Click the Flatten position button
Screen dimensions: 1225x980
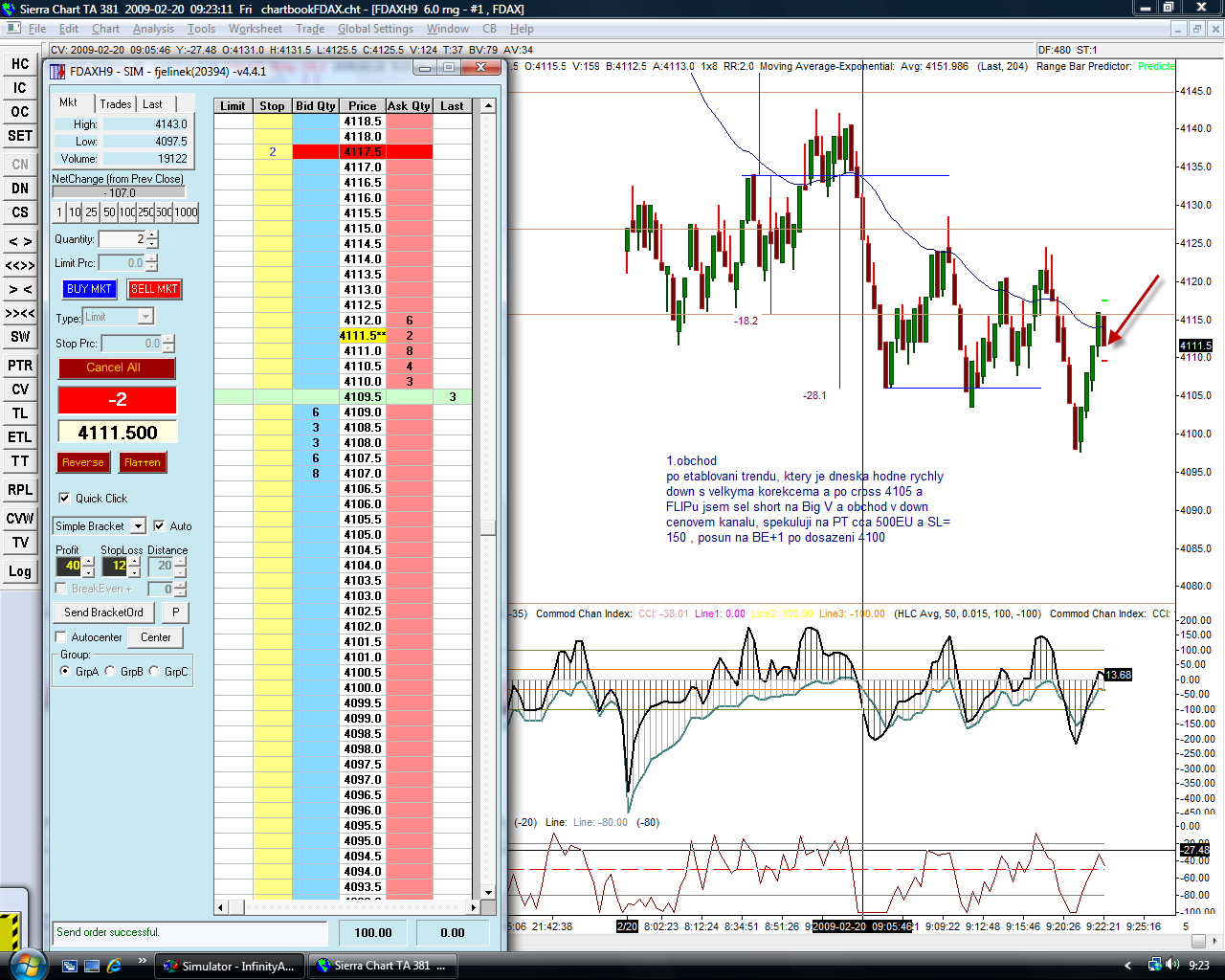(143, 462)
